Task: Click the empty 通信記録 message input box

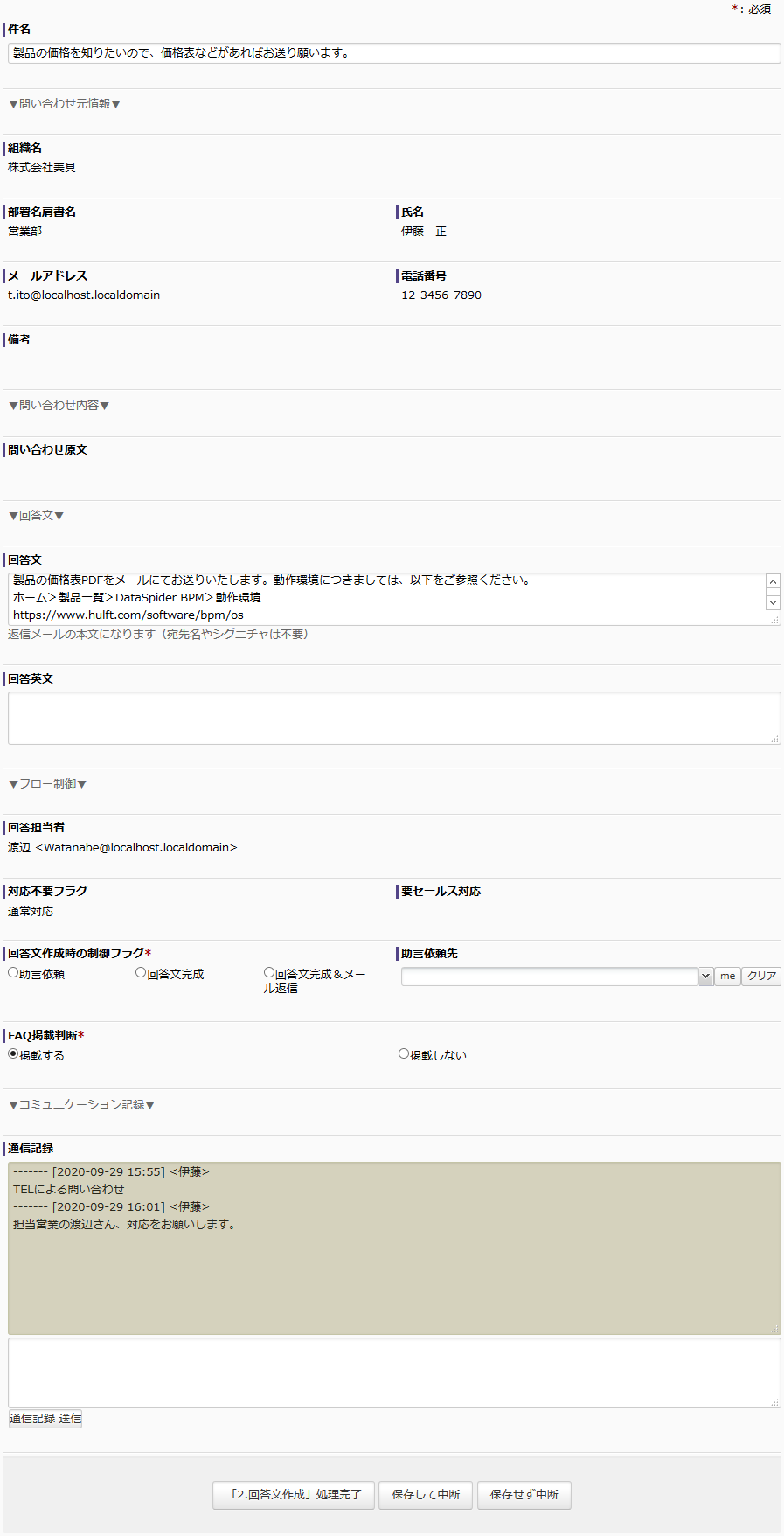Action: click(x=393, y=1372)
